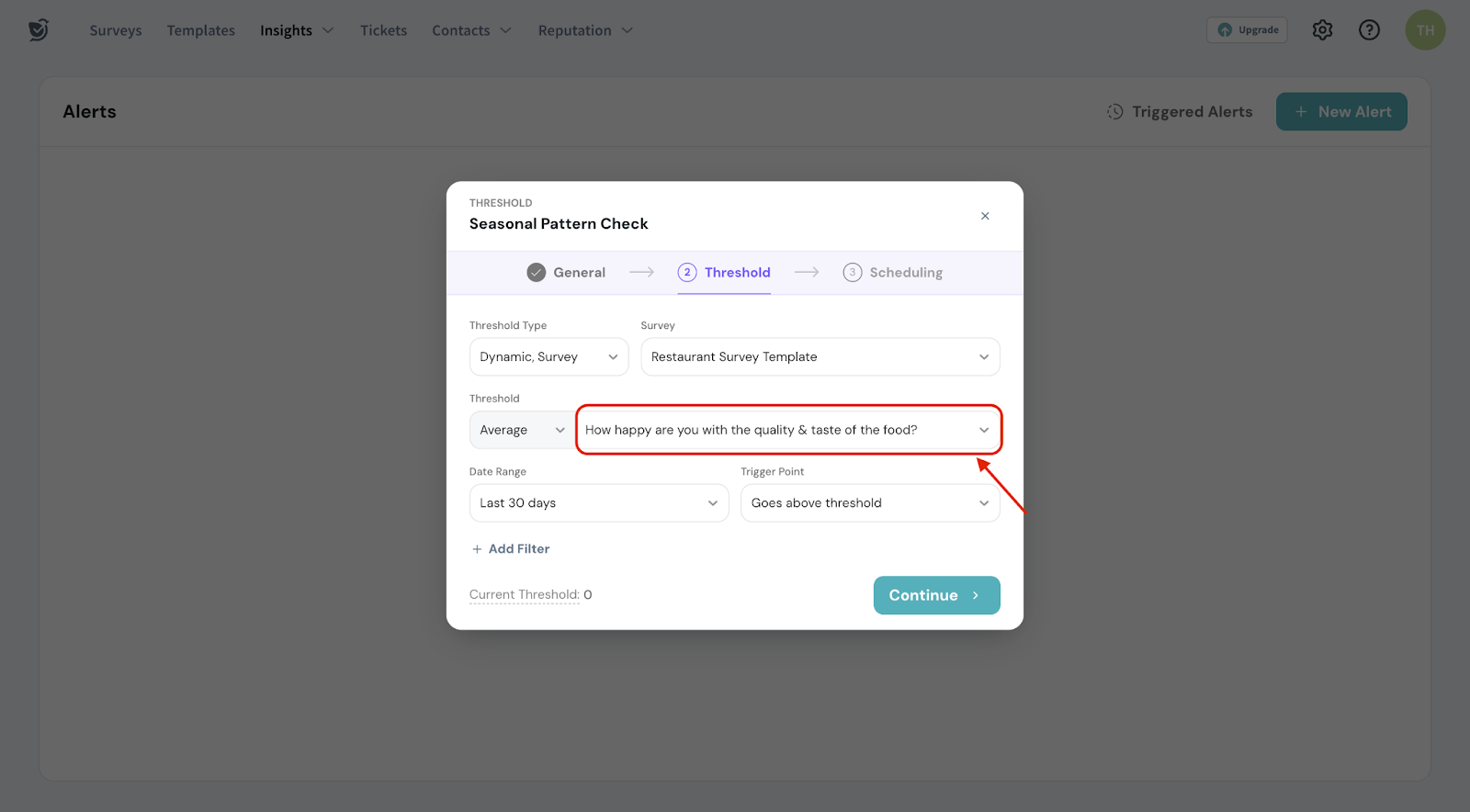The image size is (1470, 812).
Task: Click the Triggered Alerts clock icon
Action: tap(1114, 111)
